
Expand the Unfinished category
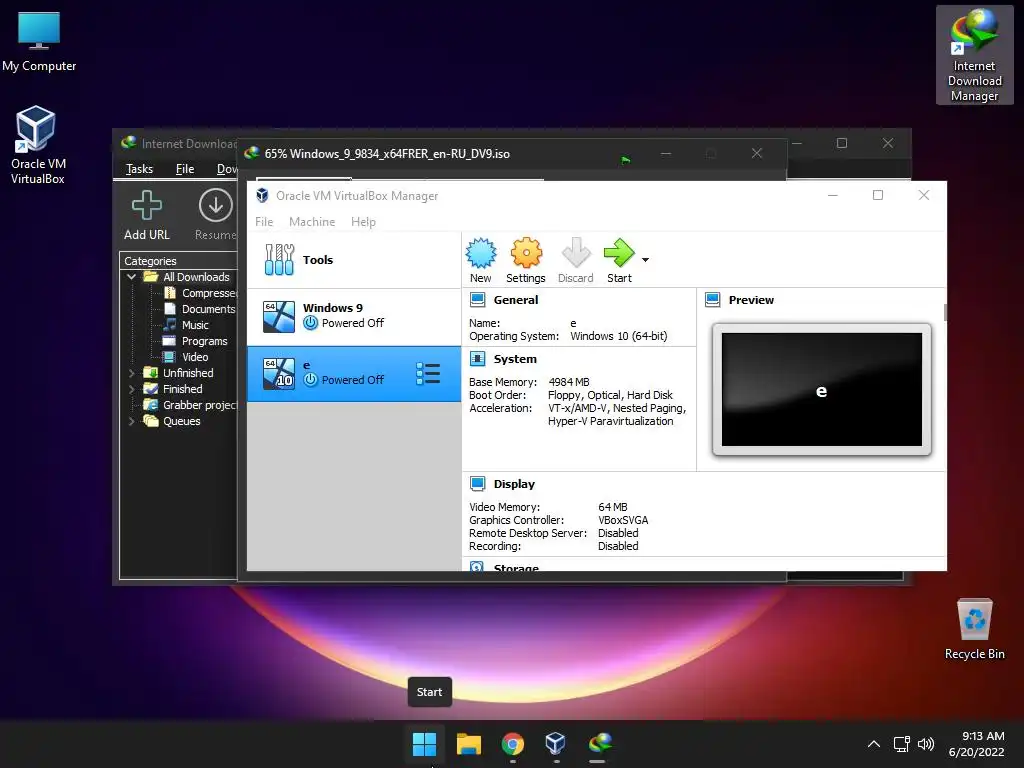pos(131,373)
